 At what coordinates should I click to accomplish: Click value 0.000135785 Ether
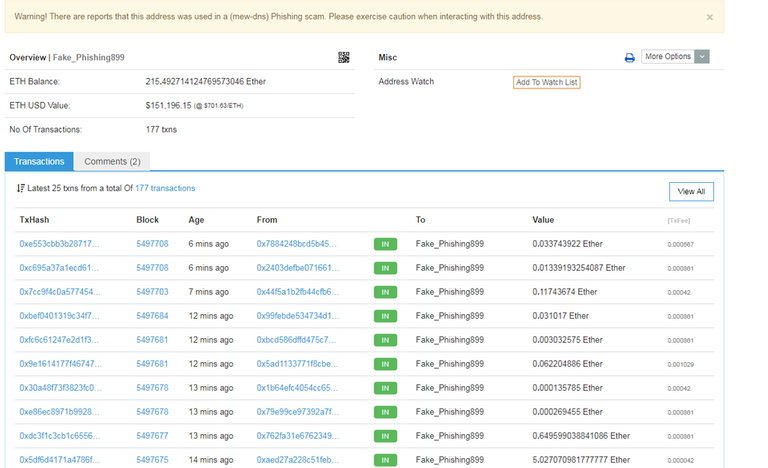click(x=567, y=388)
